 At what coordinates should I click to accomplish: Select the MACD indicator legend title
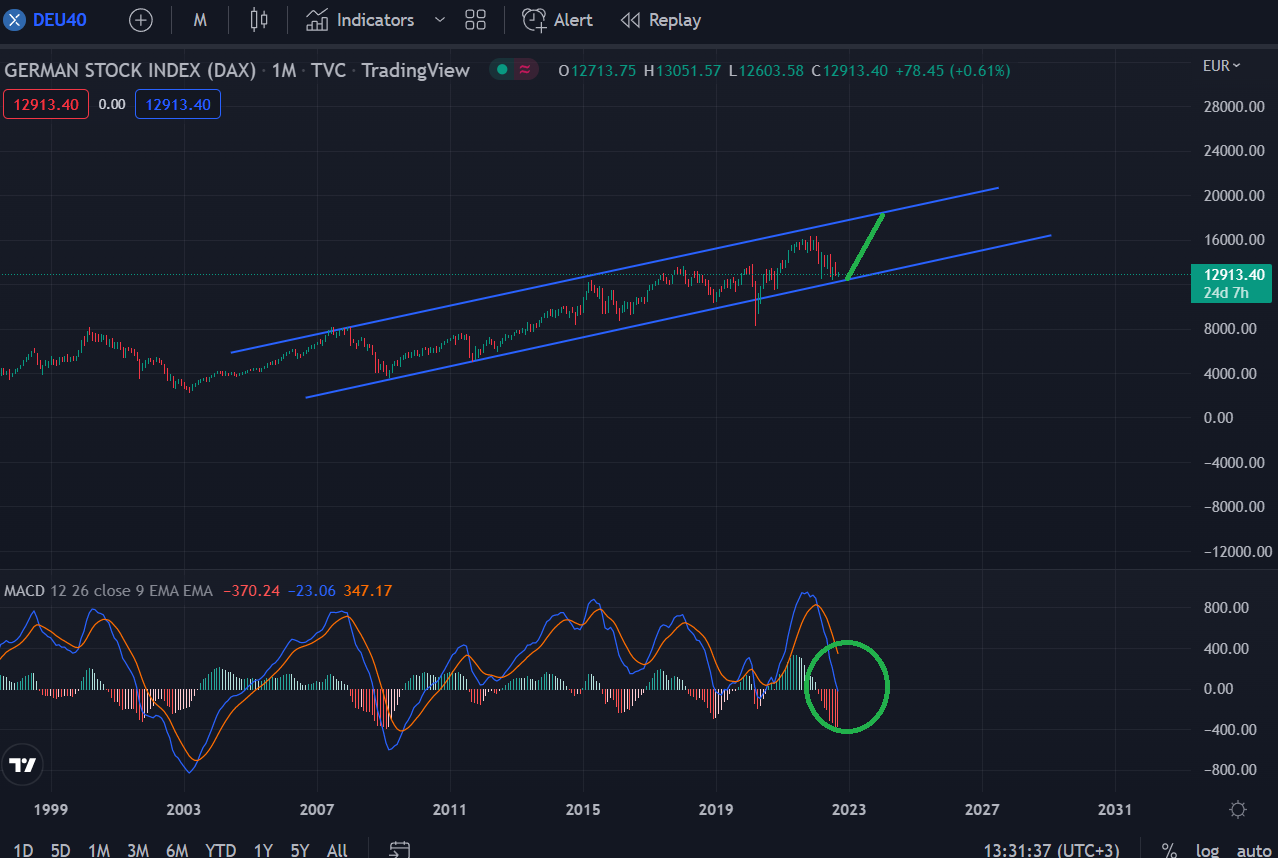[23, 590]
